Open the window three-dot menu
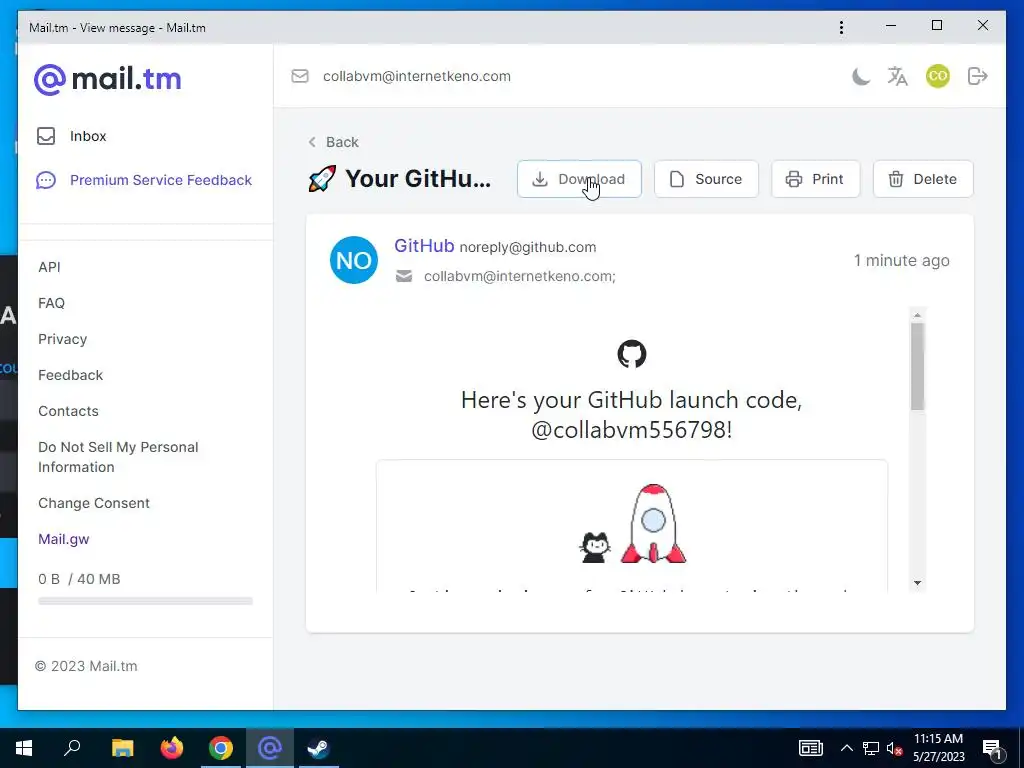The height and width of the screenshot is (768, 1024). (841, 27)
